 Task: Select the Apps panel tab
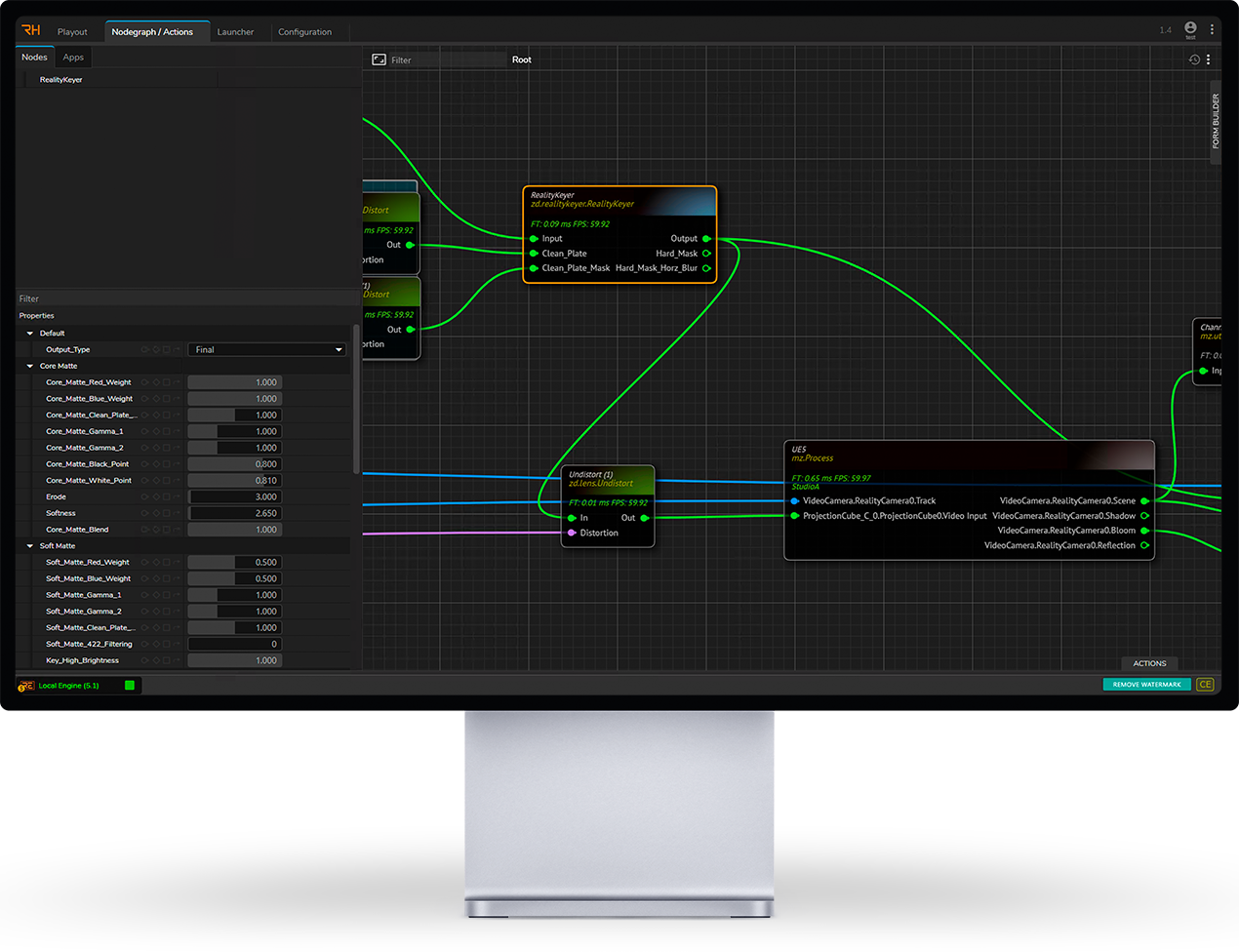(x=73, y=58)
